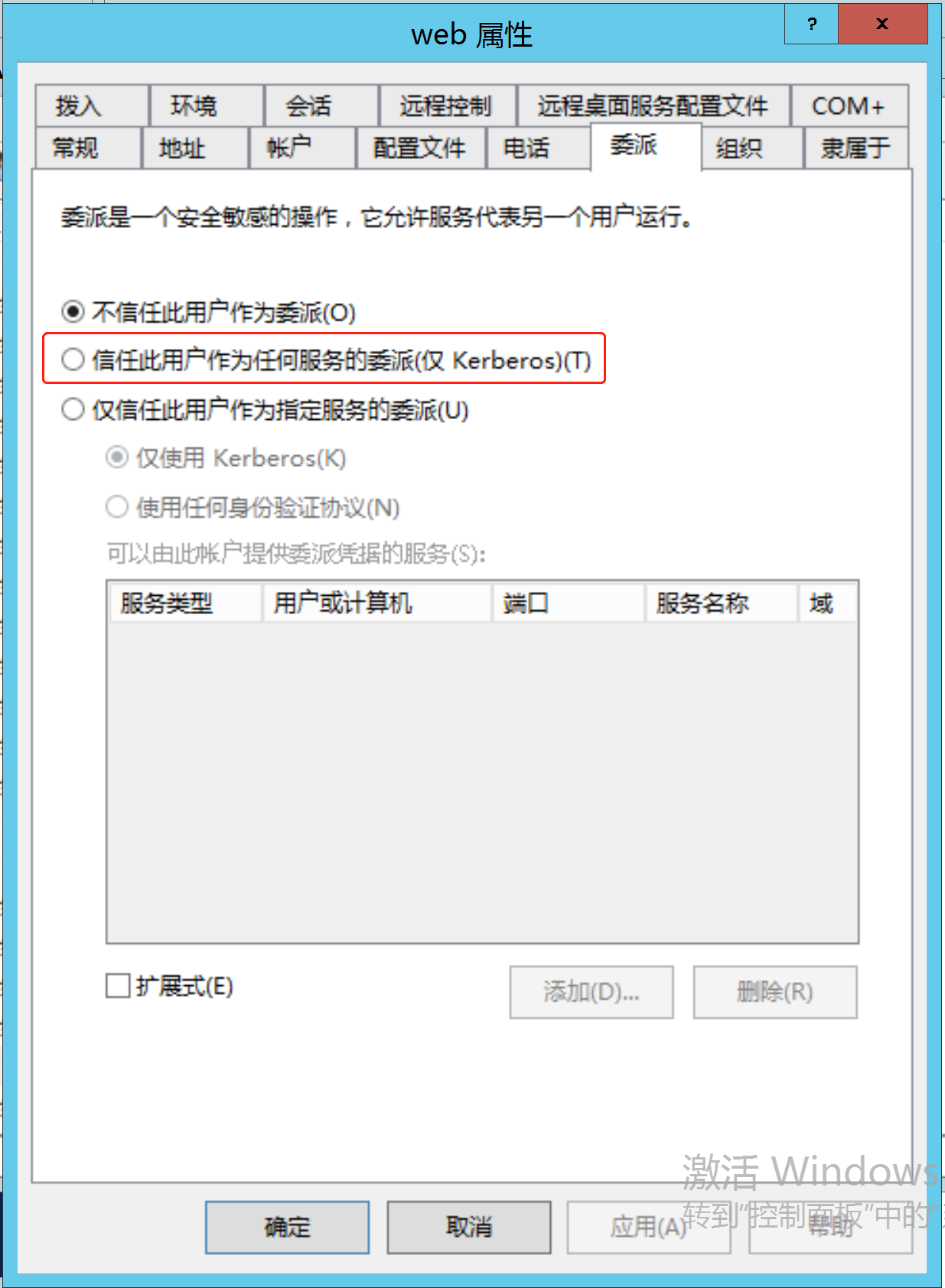Click the 用户或计算机 column header
945x1288 pixels.
pos(377,603)
